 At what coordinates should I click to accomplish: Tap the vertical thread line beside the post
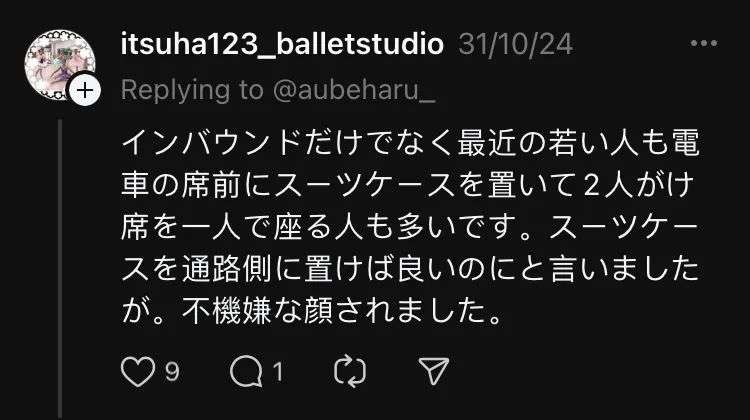pyautogui.click(x=60, y=269)
